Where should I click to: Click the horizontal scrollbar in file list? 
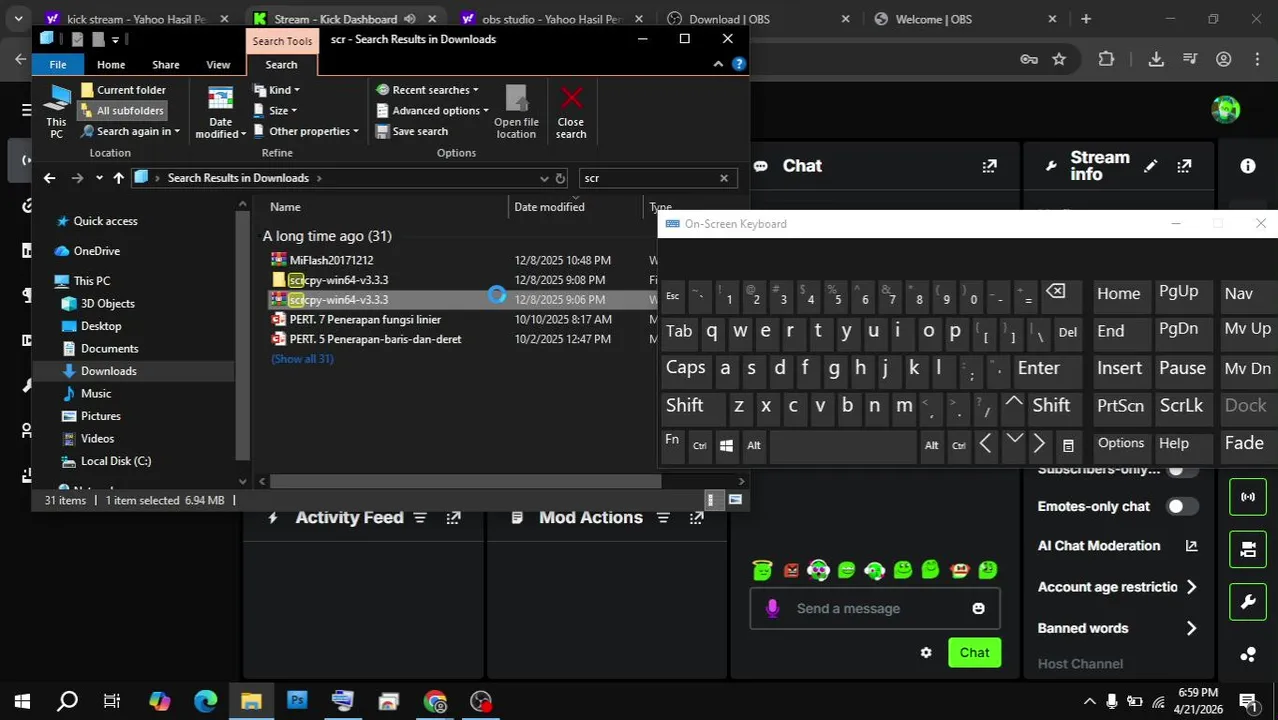(x=465, y=481)
